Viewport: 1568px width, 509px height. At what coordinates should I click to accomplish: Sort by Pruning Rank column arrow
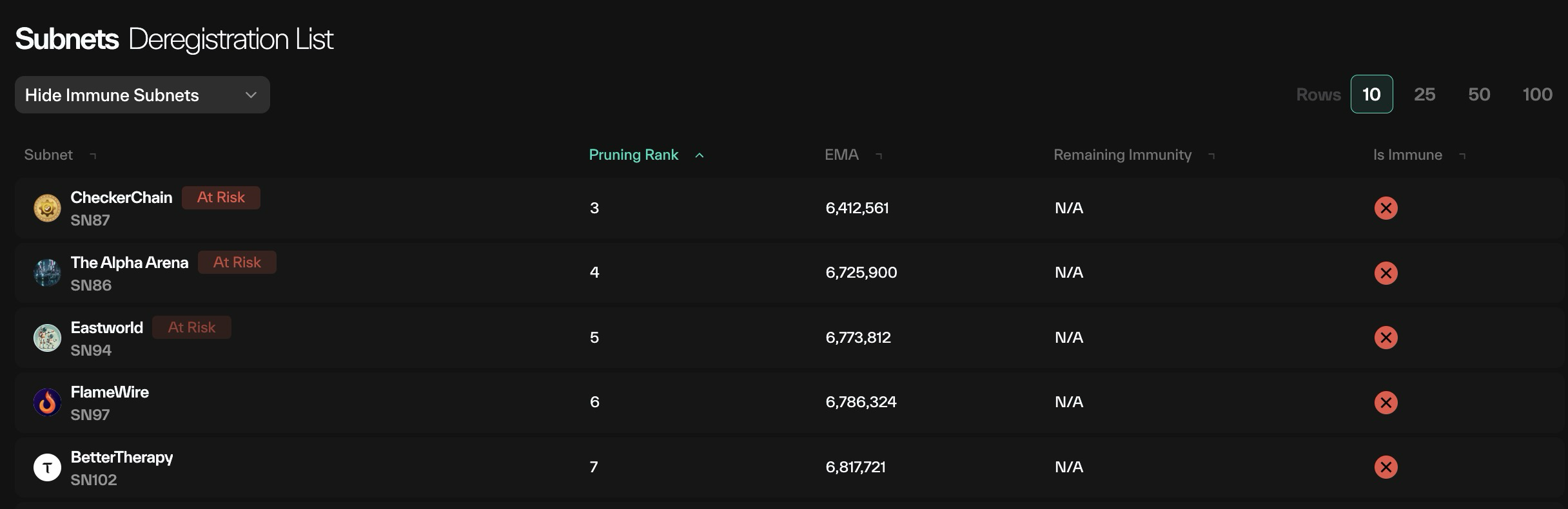coord(700,155)
